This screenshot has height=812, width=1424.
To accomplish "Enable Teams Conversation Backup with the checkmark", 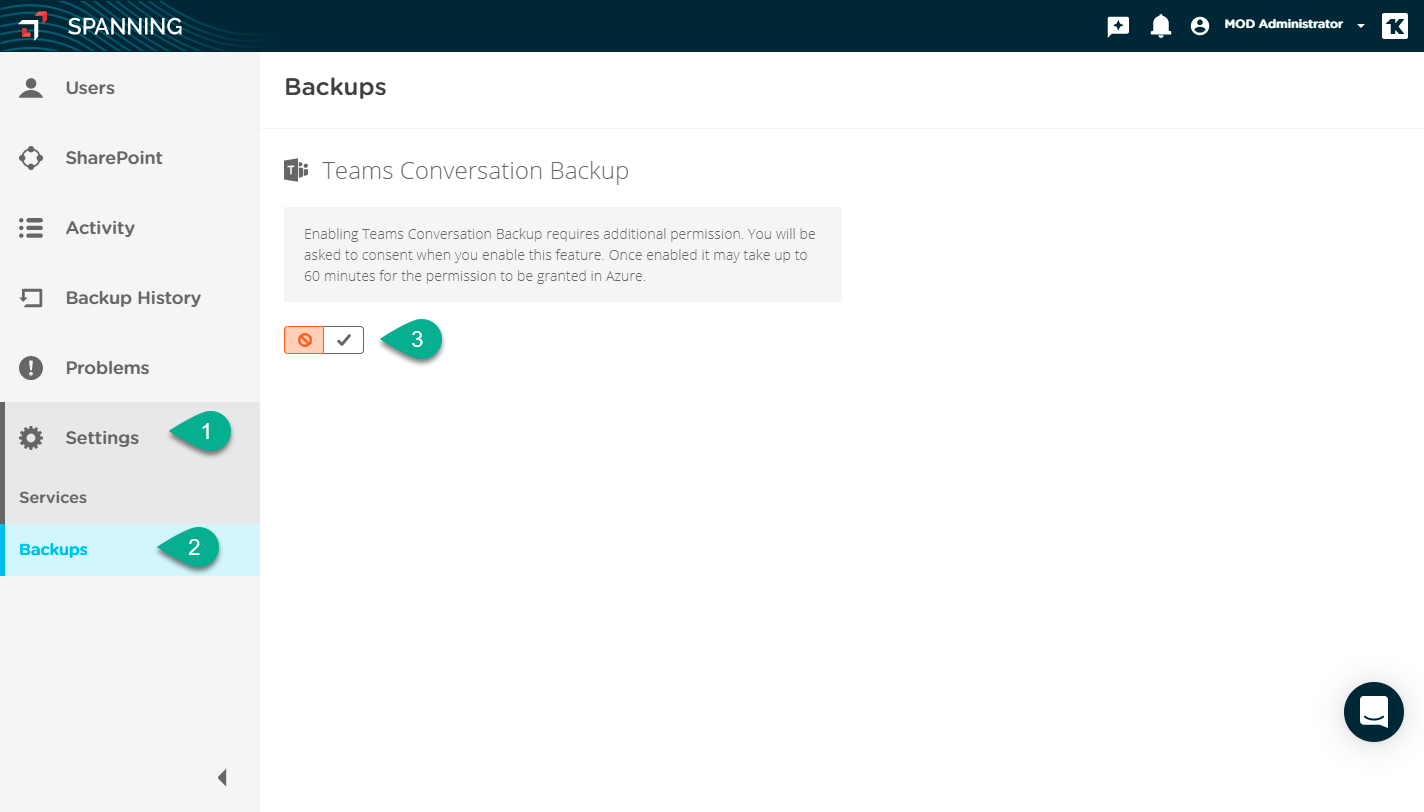I will coord(344,340).
